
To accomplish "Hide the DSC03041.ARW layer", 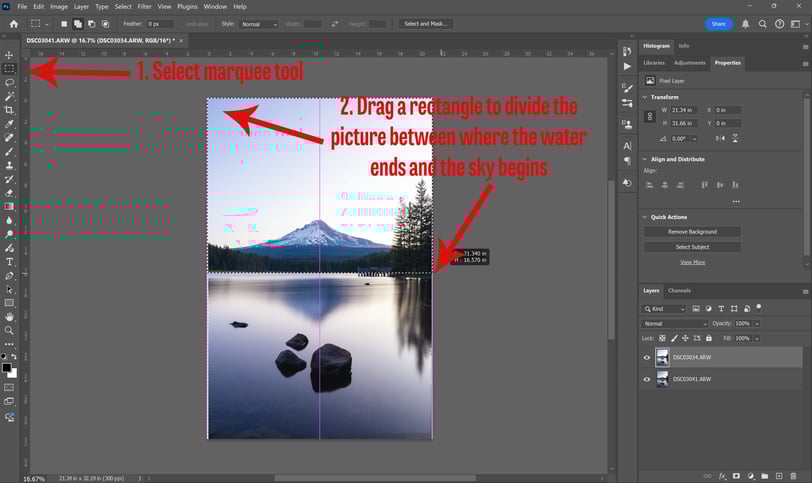I will pos(647,379).
